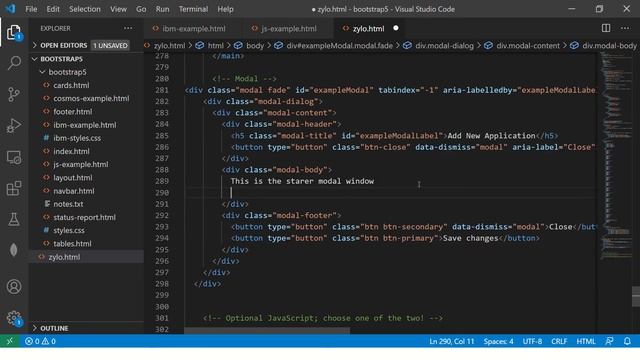This screenshot has height=360, width=640.
Task: Open the Terminal menu
Action: click(x=193, y=9)
